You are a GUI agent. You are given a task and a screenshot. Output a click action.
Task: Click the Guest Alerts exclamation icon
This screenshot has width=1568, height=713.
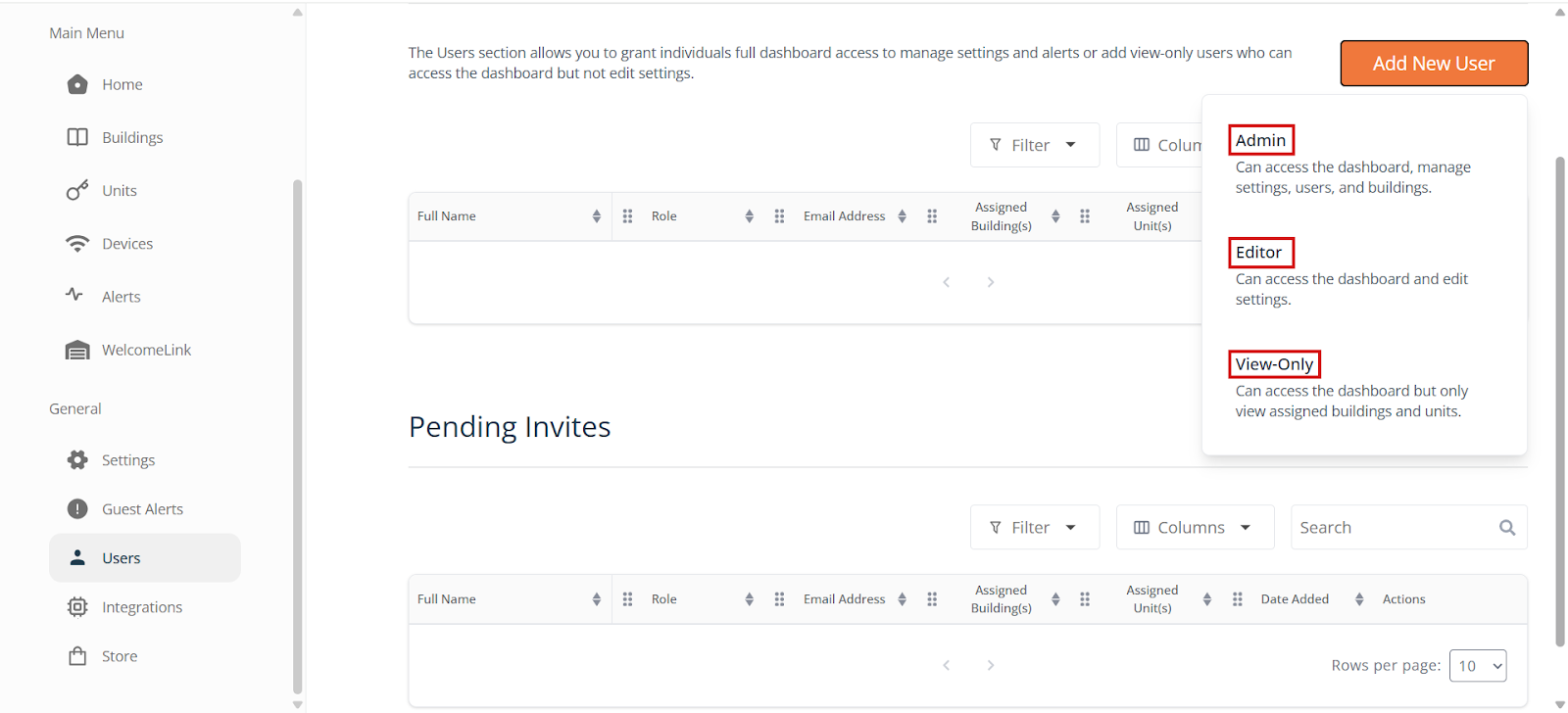tap(77, 509)
